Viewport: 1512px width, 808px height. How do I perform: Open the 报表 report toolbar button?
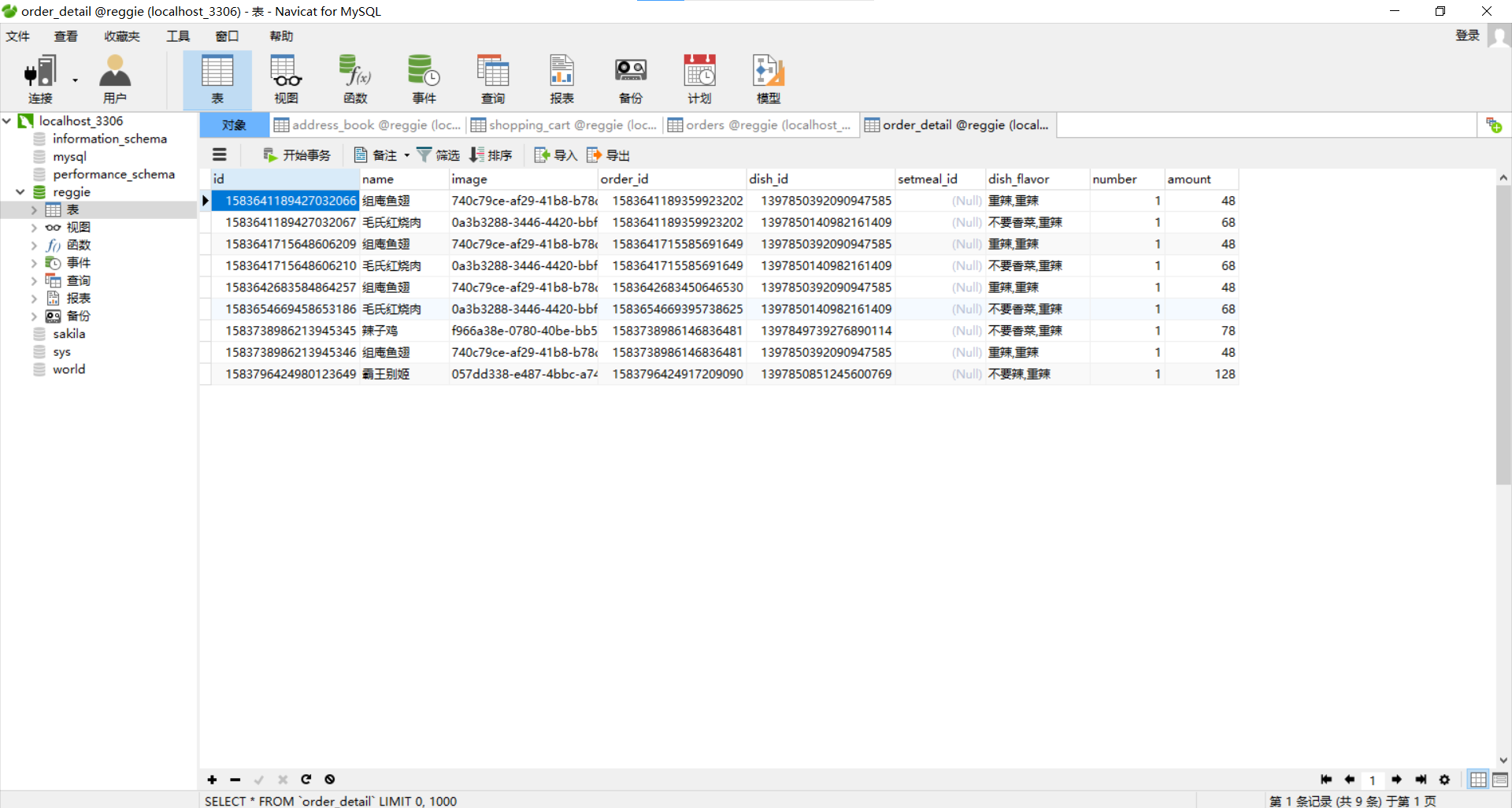(x=561, y=80)
